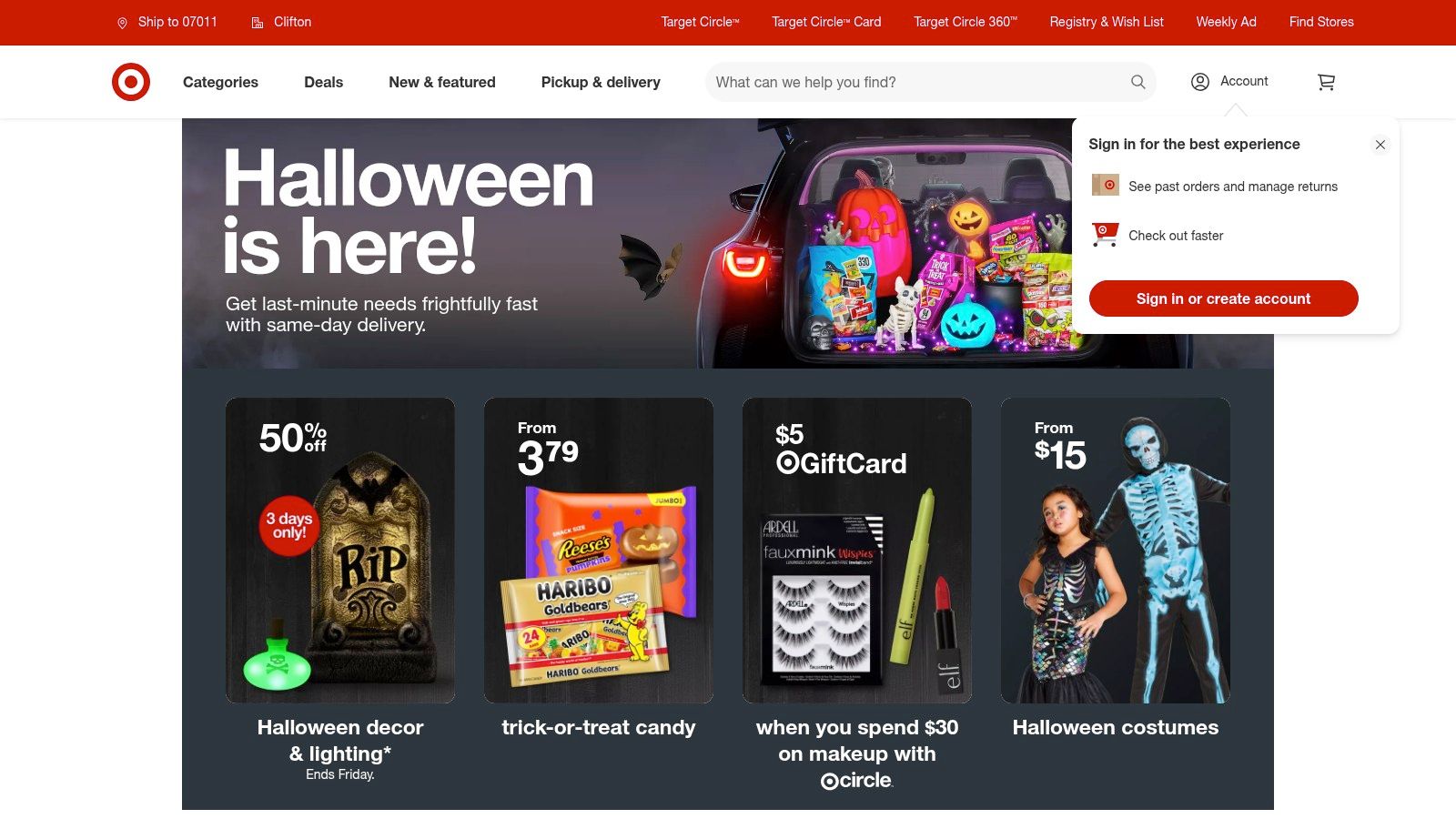Expand the Categories menu

pos(220,82)
